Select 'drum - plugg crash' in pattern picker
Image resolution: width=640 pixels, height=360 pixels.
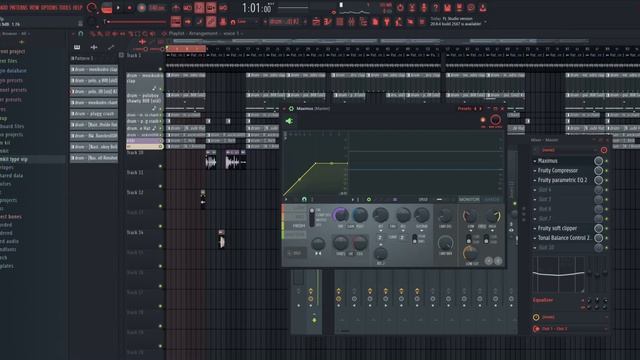point(94,113)
